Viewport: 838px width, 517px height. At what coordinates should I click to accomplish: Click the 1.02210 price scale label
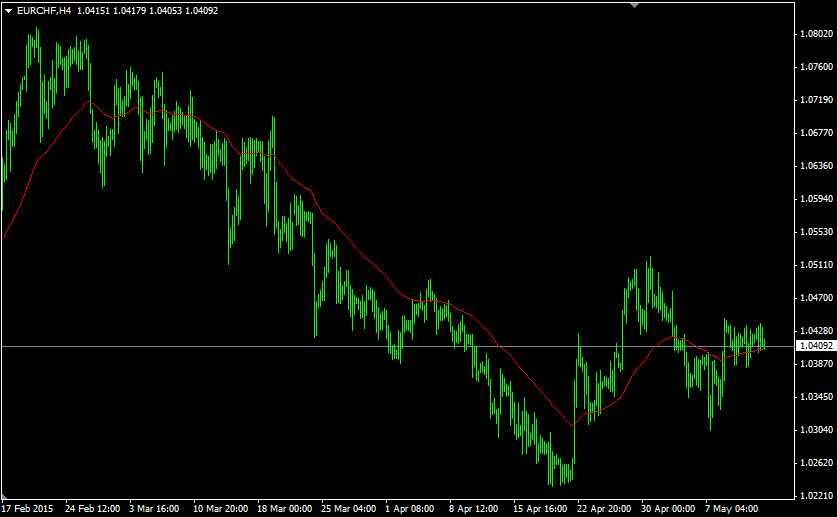pos(816,496)
